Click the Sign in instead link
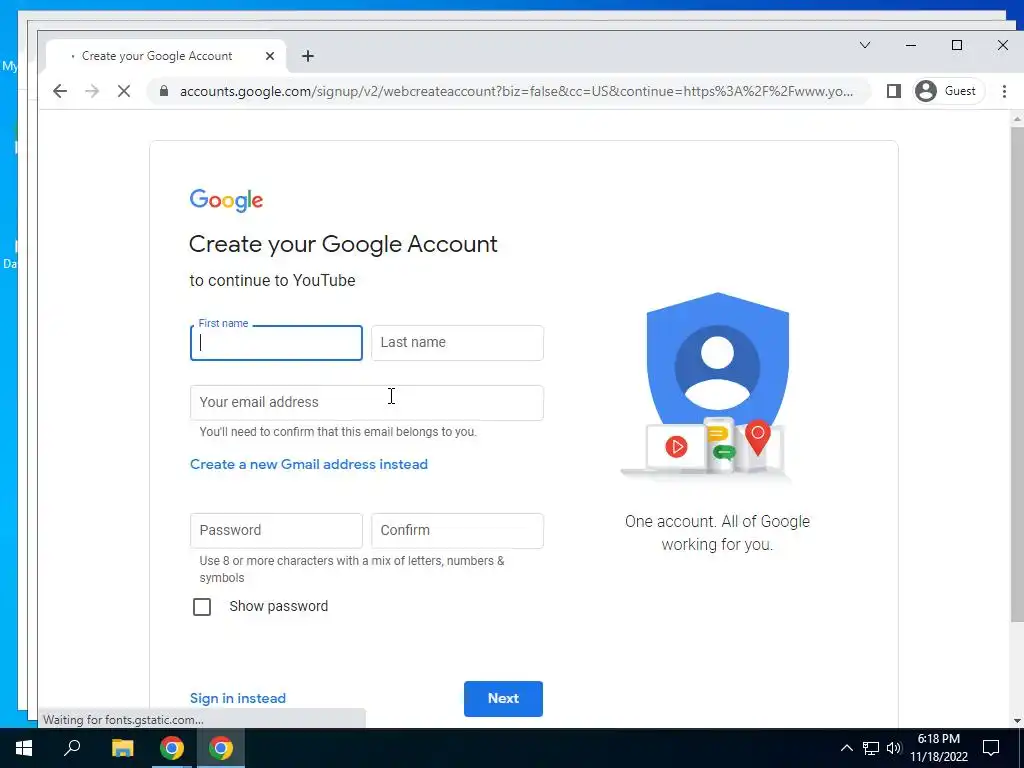Screen dimensions: 1024x768 (238, 698)
